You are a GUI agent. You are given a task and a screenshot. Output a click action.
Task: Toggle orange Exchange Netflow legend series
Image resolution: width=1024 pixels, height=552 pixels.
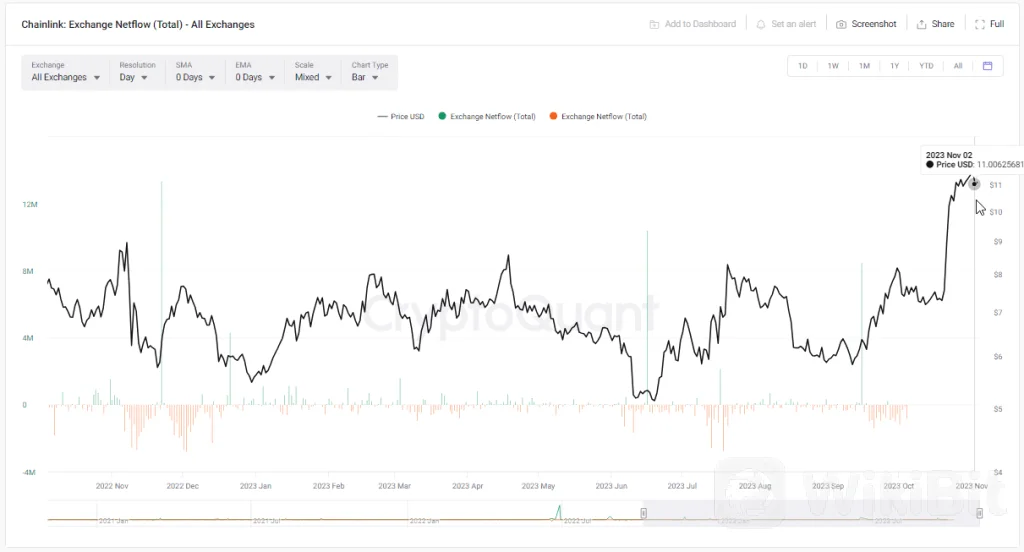click(x=598, y=117)
